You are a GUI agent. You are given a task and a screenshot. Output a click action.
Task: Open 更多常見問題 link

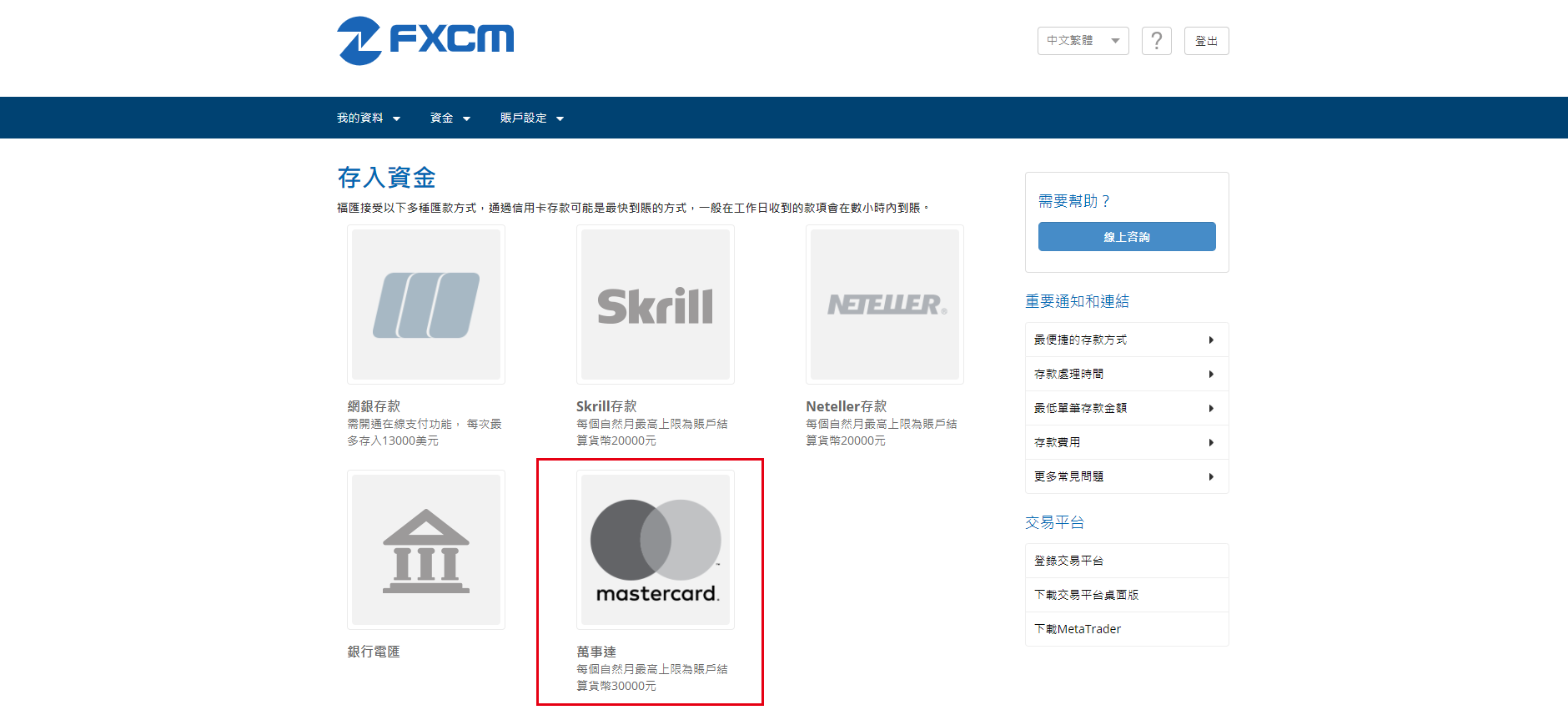[x=1127, y=476]
